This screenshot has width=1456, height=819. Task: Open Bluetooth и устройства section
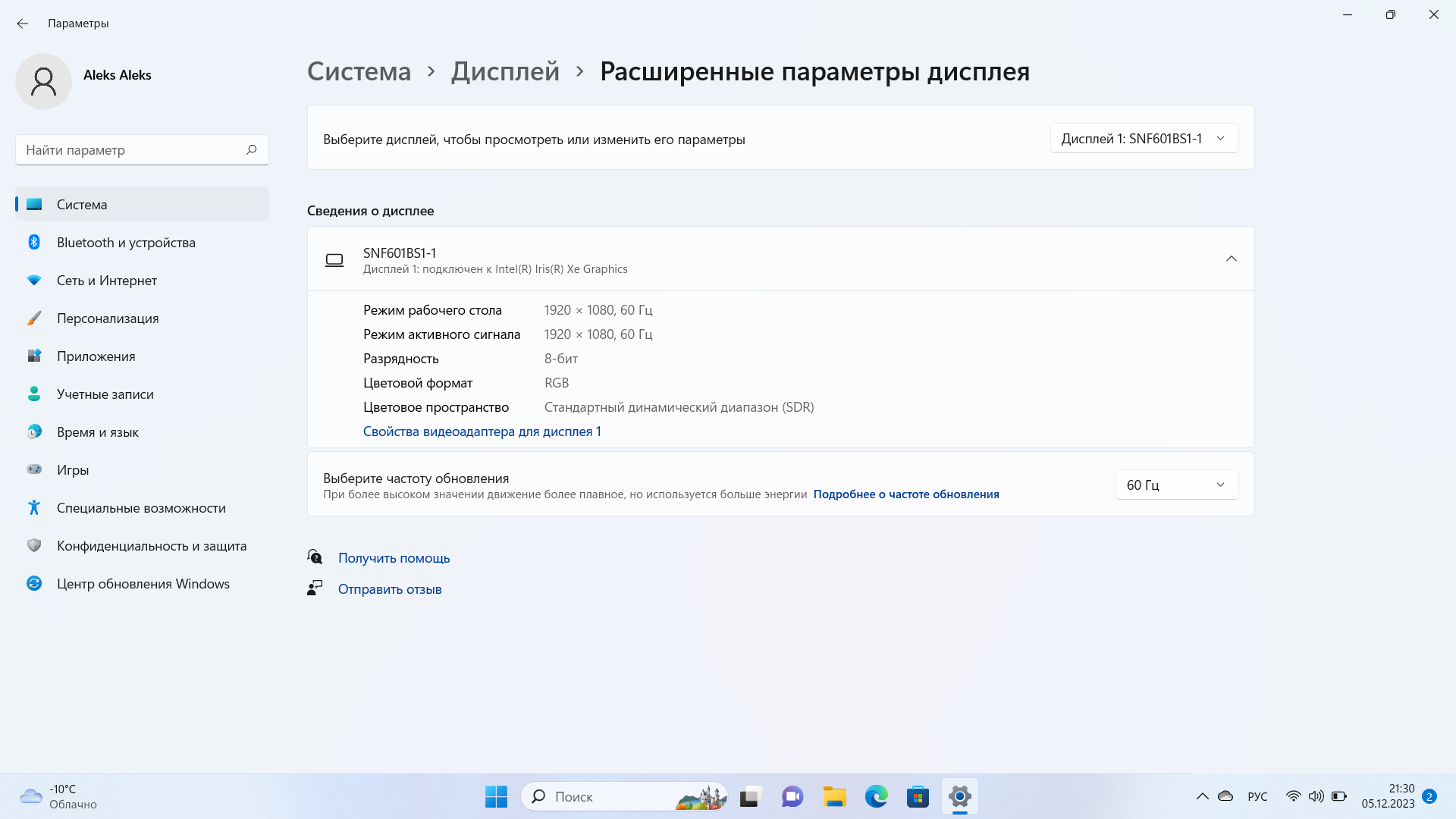pyautogui.click(x=126, y=243)
